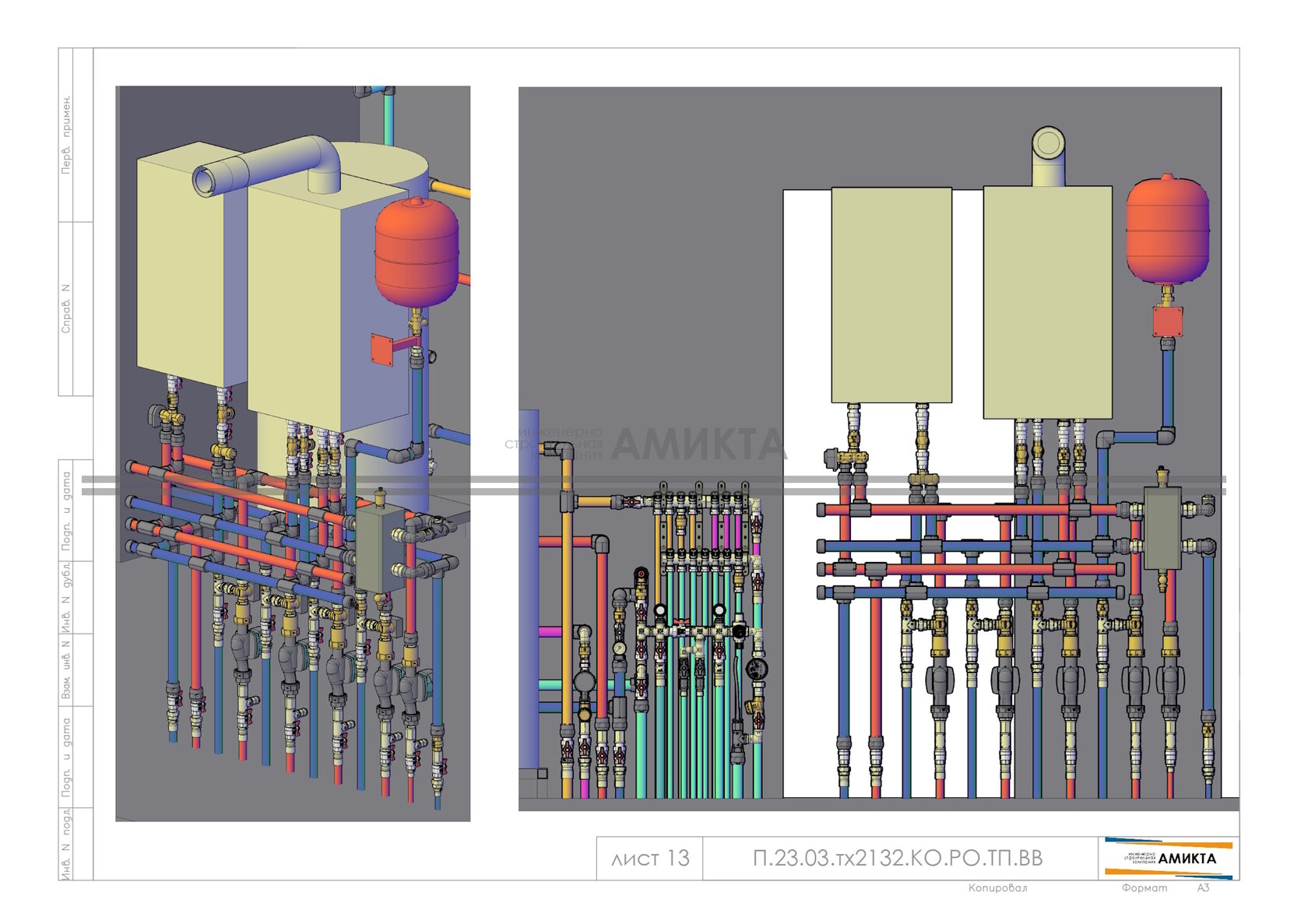Click the round flue pipe outlet above the boiler

click(1048, 143)
